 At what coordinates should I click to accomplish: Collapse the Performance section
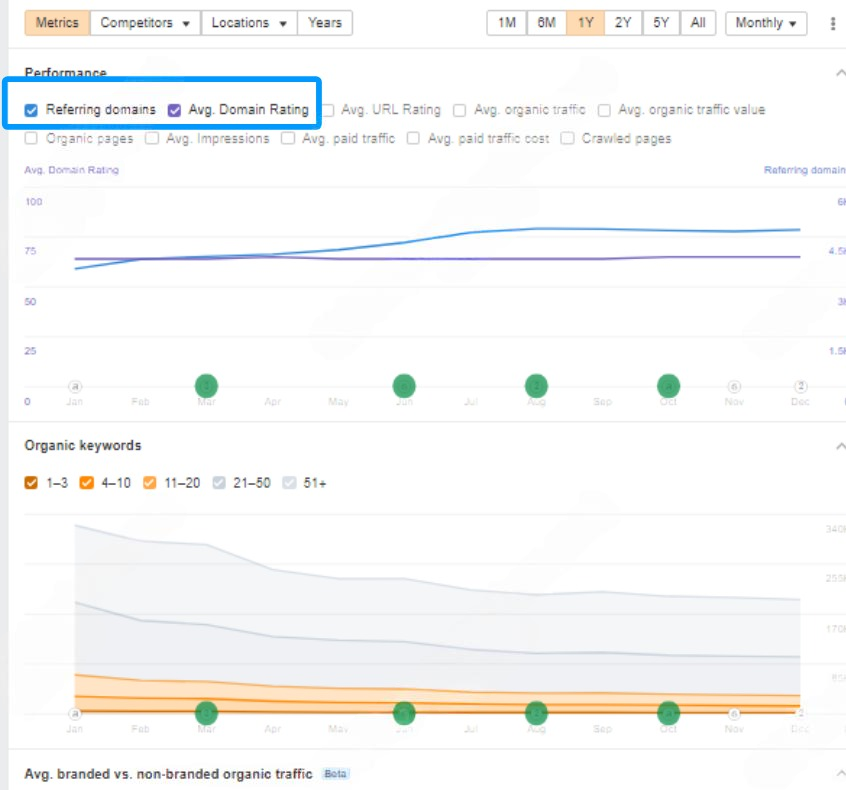(840, 73)
